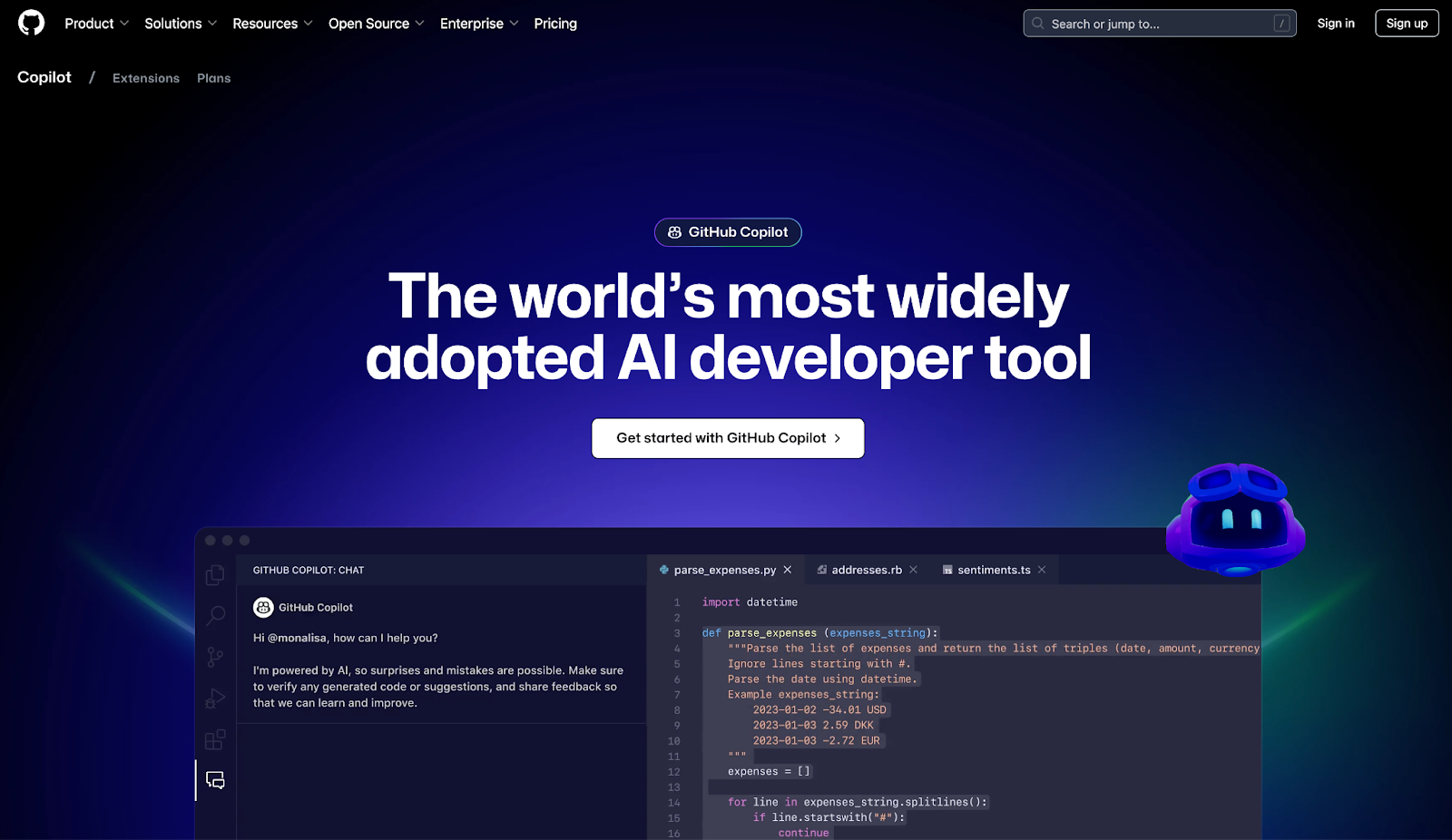
Task: Open the Plans subnav link
Action: pos(214,78)
